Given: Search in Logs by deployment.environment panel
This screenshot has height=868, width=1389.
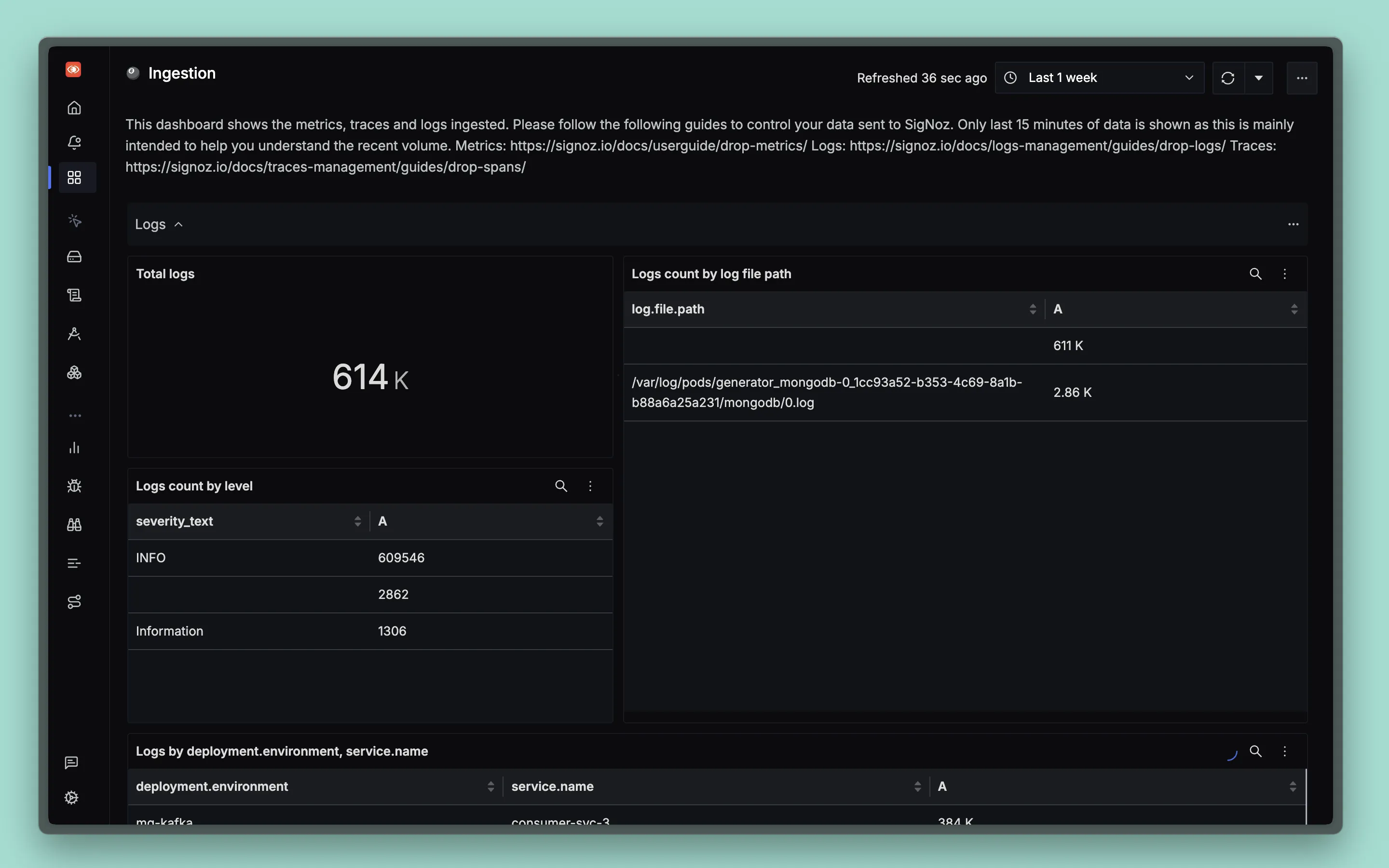Looking at the screenshot, I should pos(1255,751).
